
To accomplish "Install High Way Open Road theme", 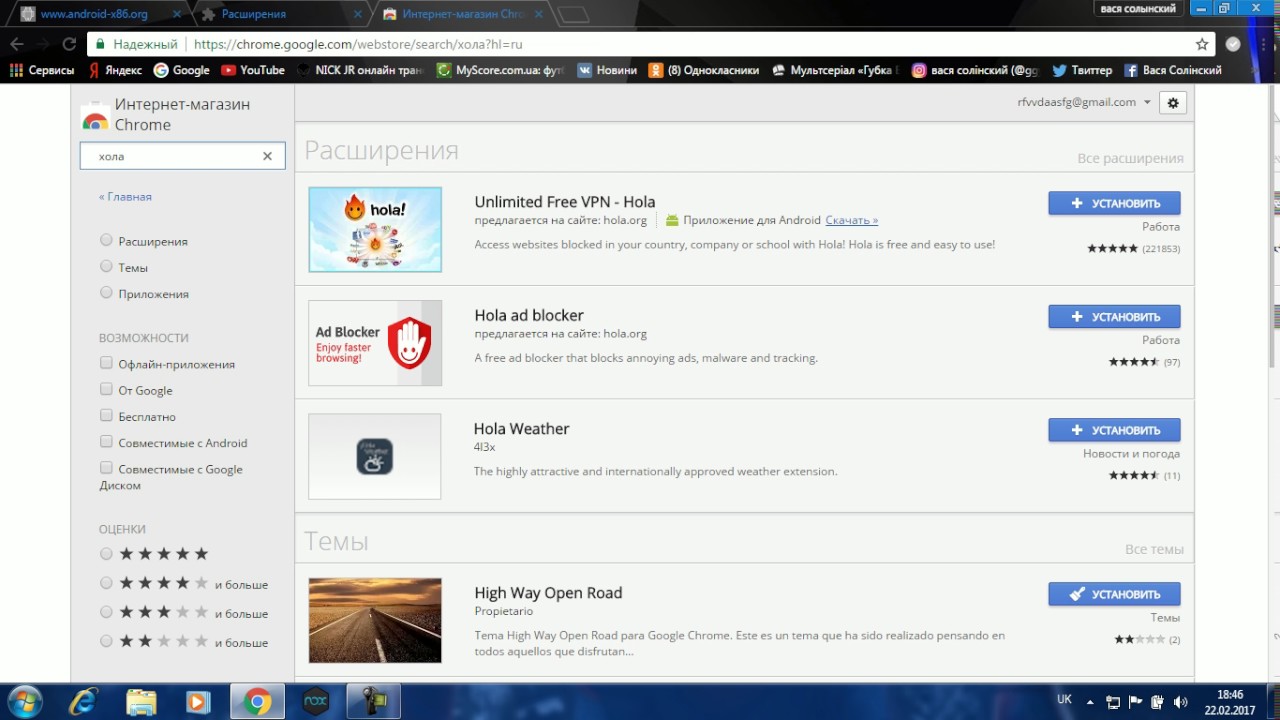I will pyautogui.click(x=1114, y=594).
